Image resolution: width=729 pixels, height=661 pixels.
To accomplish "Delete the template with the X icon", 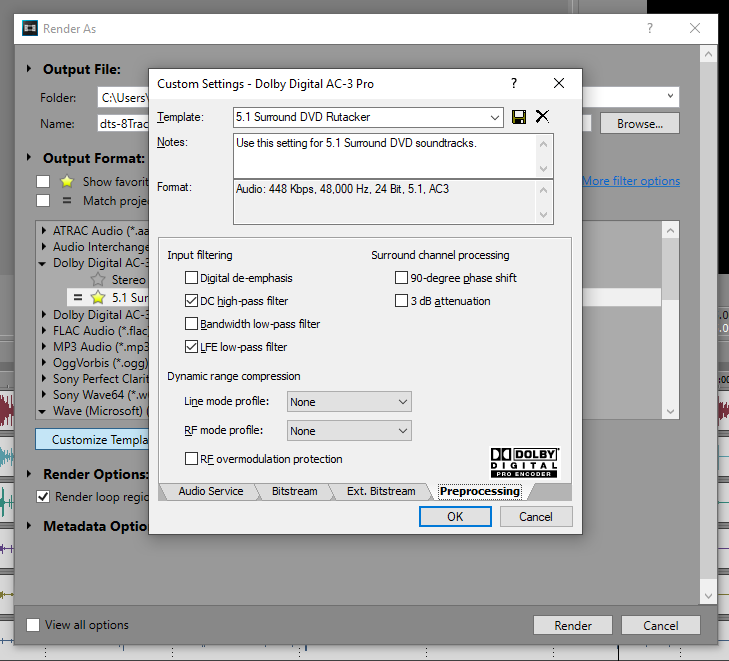I will (x=542, y=116).
